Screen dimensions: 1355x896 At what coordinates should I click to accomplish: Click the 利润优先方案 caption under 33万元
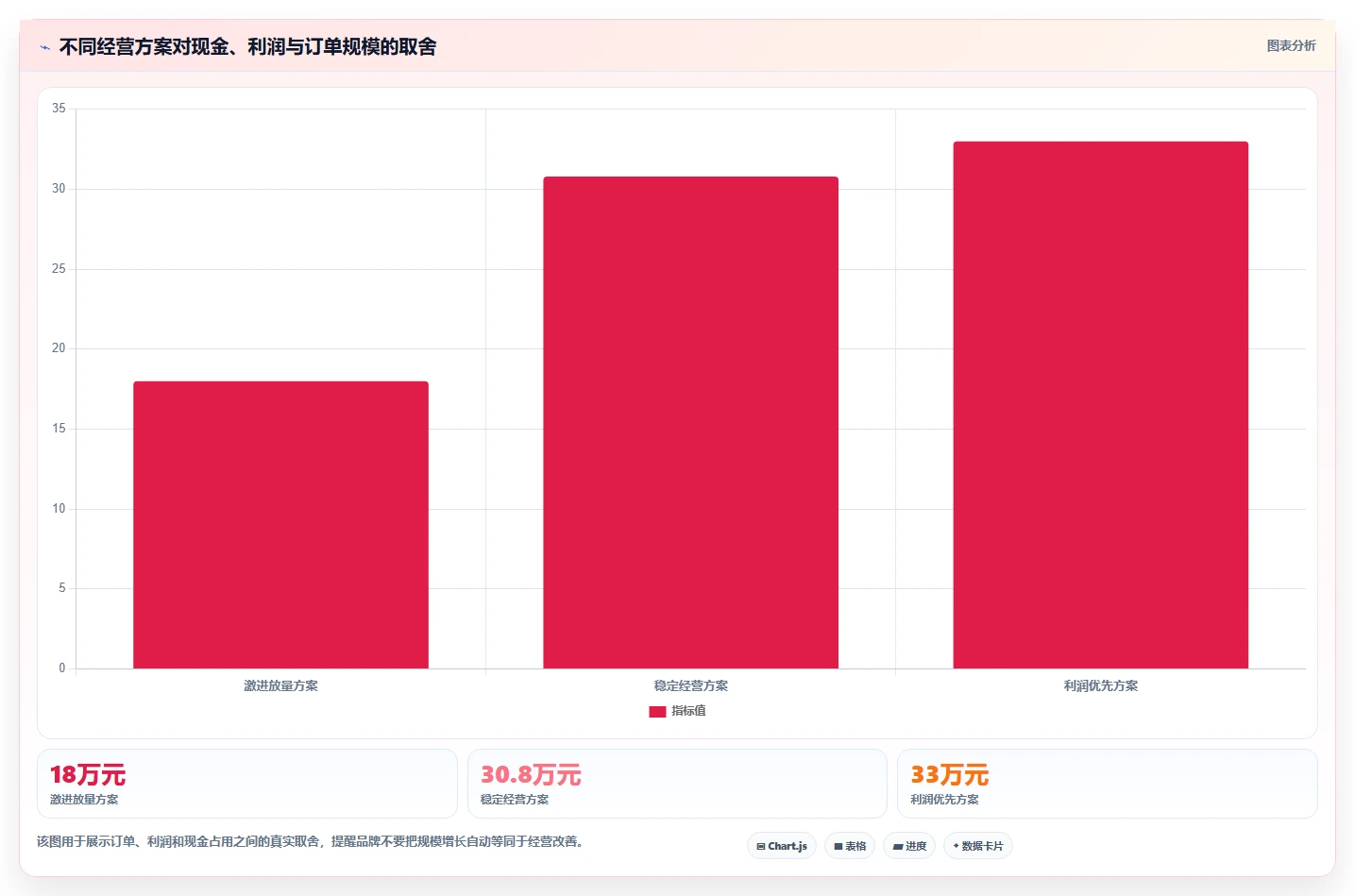(944, 799)
